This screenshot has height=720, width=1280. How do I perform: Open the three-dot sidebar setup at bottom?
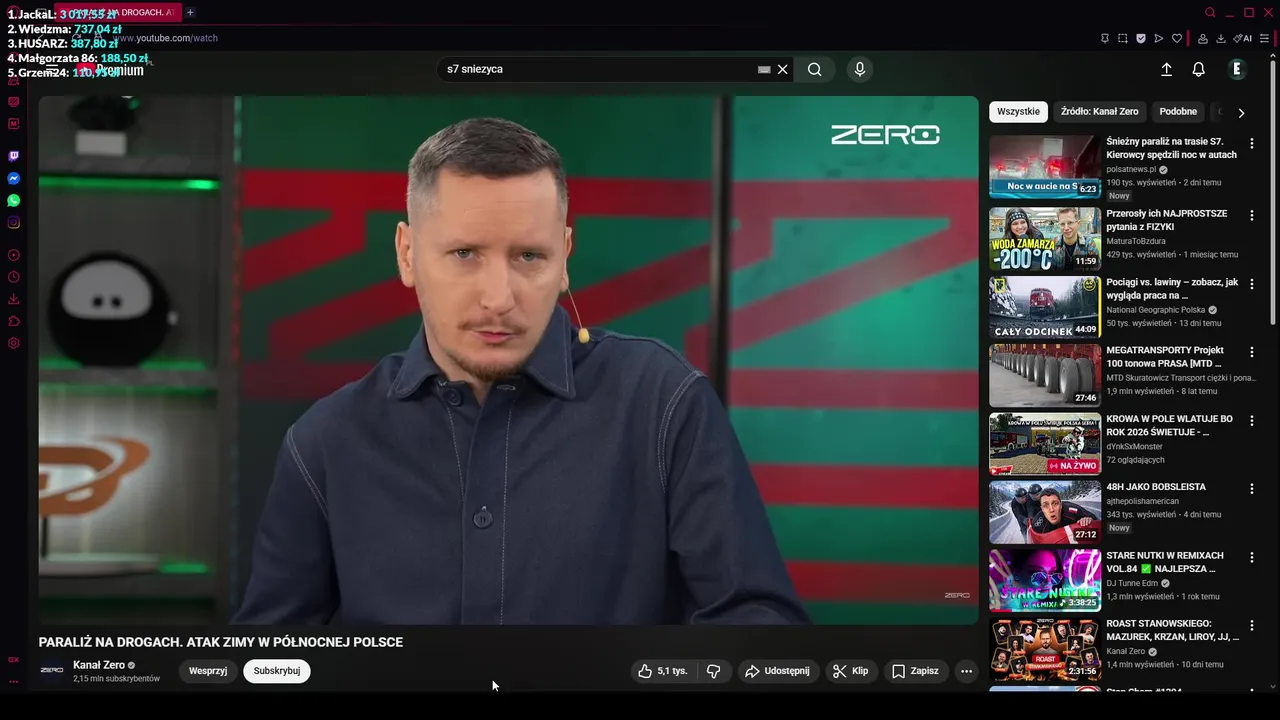click(14, 681)
